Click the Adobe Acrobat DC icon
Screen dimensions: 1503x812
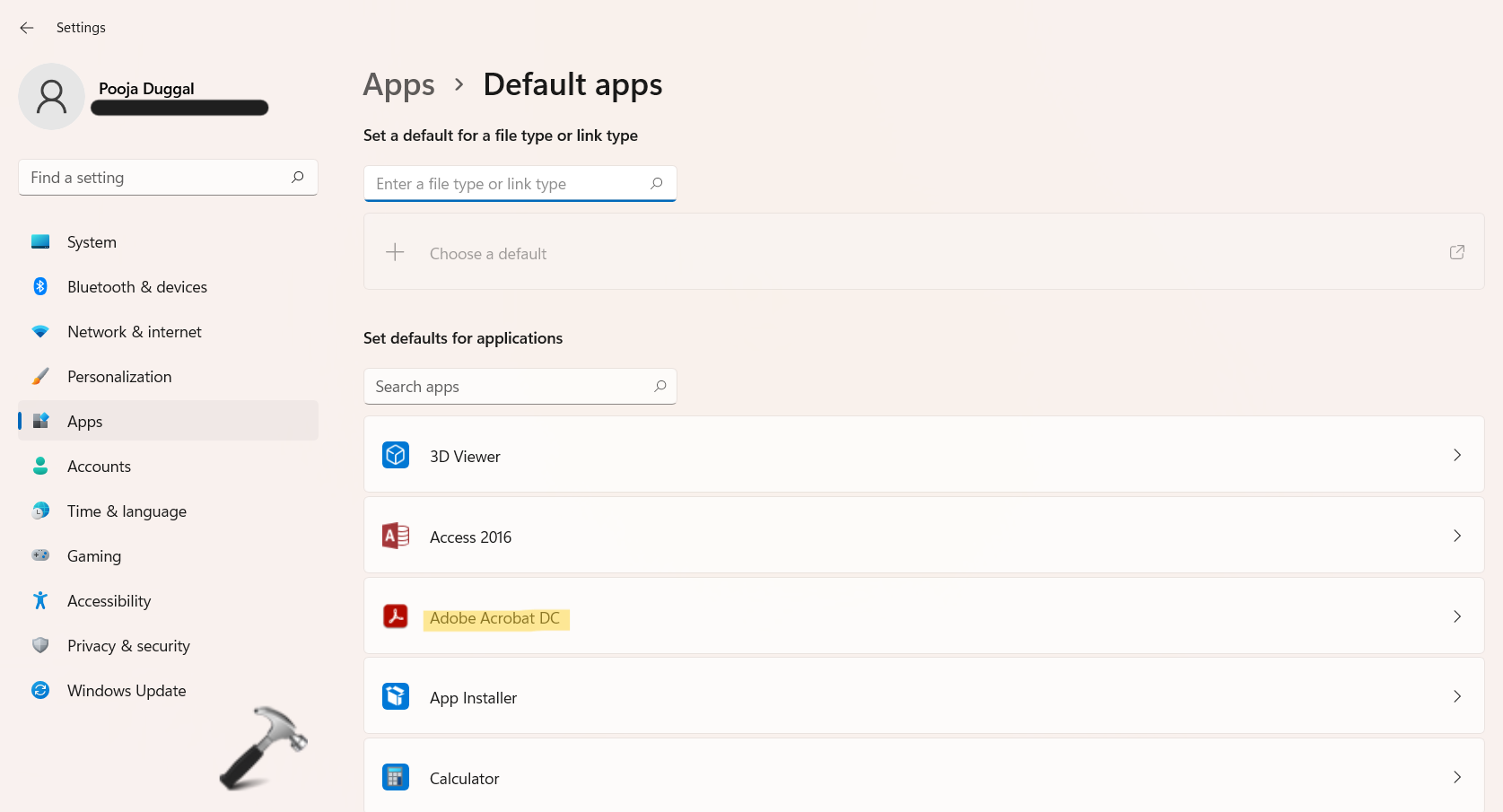(x=396, y=616)
